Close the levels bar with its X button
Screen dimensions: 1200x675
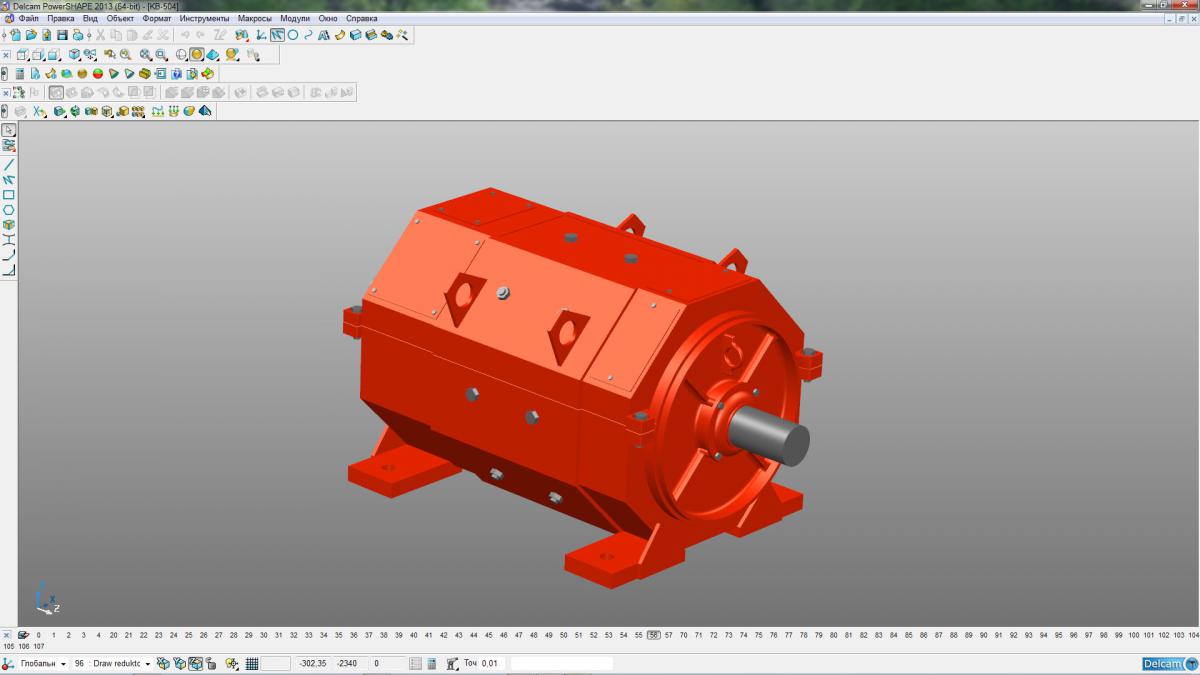point(6,635)
